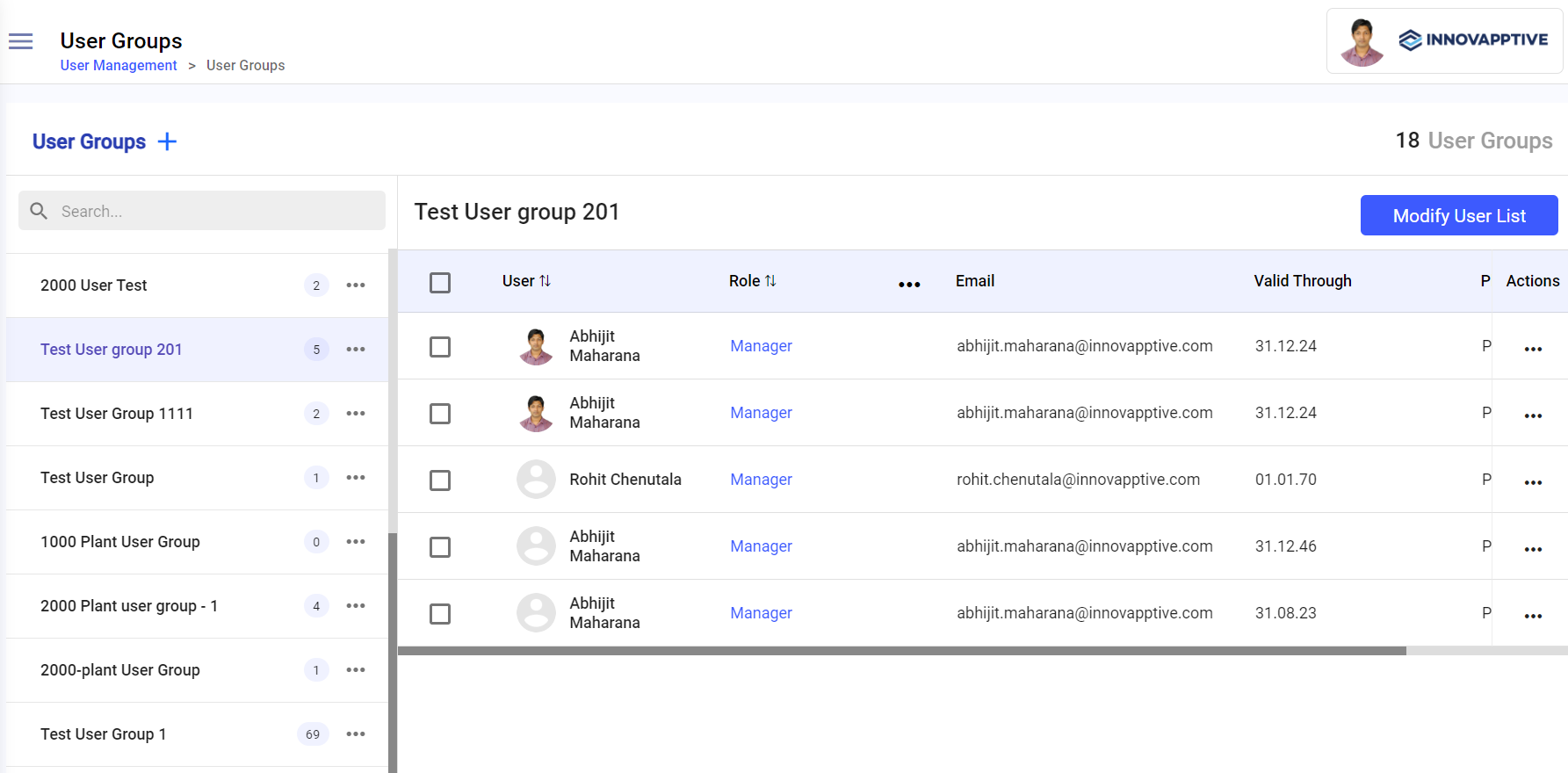Click the search magnifier icon

click(x=39, y=211)
